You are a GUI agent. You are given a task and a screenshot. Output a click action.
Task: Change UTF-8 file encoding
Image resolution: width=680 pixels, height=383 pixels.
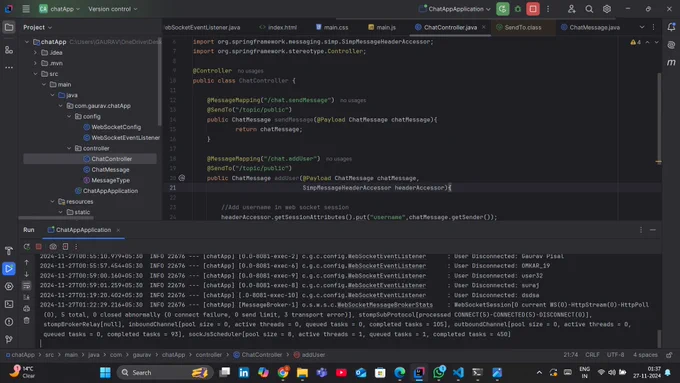pyautogui.click(x=615, y=355)
